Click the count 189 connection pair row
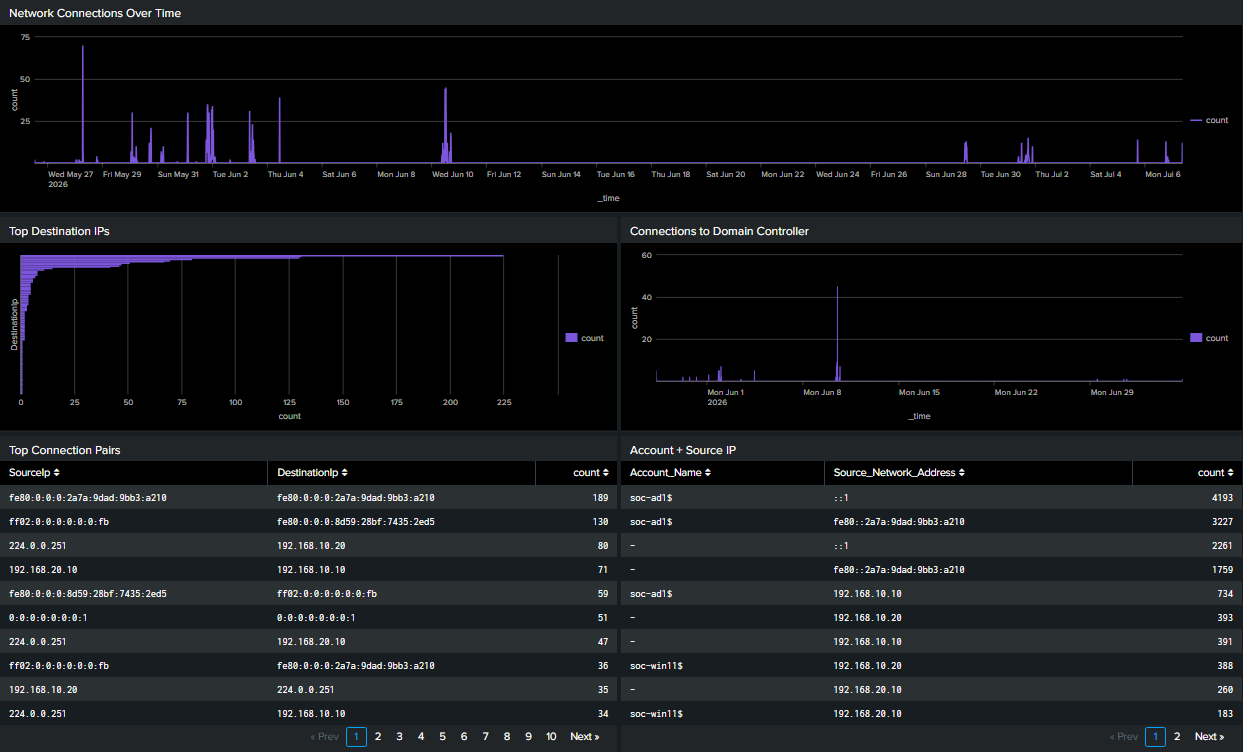Image resolution: width=1243 pixels, height=752 pixels. pos(309,497)
